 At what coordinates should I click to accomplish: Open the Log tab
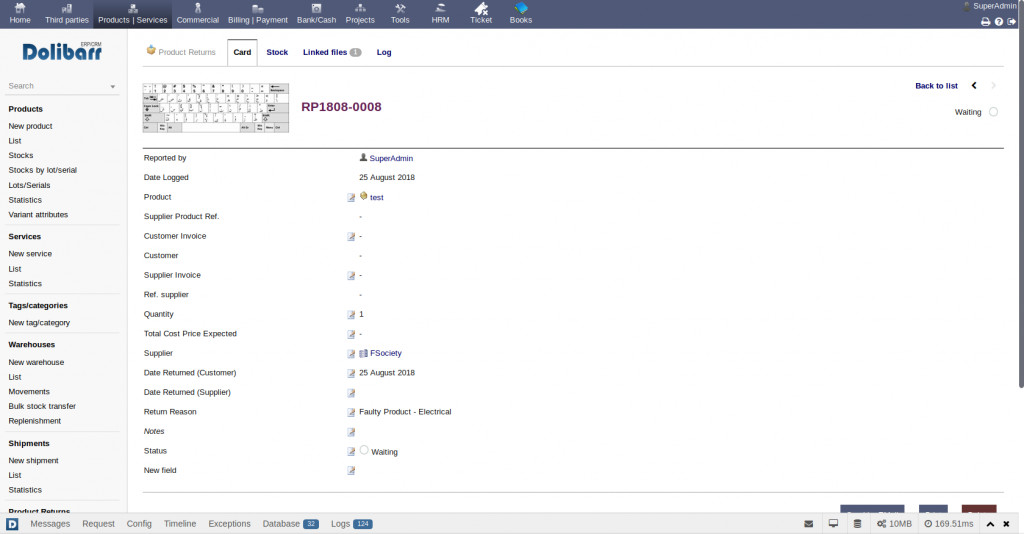[384, 52]
